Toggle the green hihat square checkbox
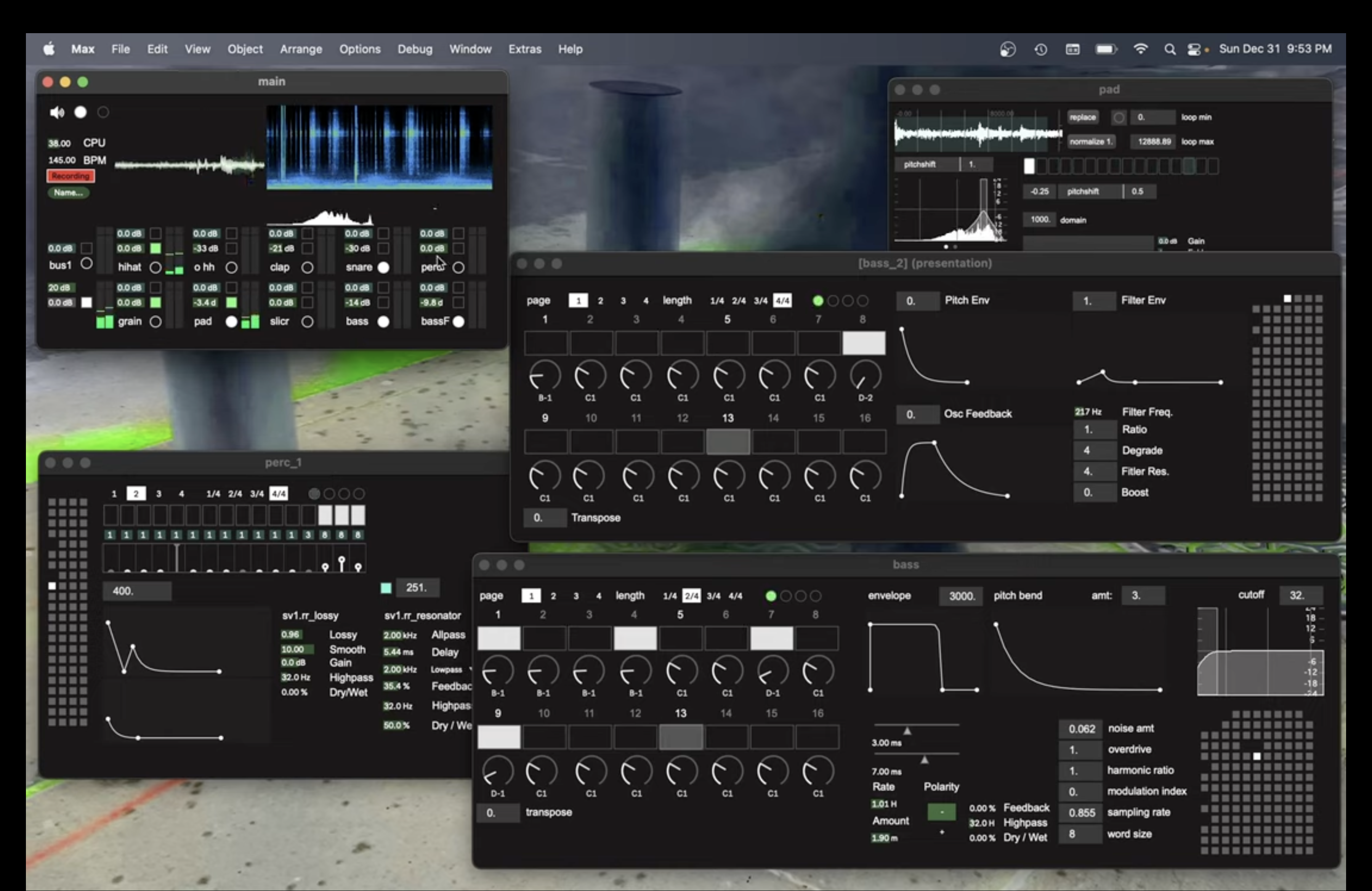This screenshot has width=1372, height=891. [x=155, y=248]
